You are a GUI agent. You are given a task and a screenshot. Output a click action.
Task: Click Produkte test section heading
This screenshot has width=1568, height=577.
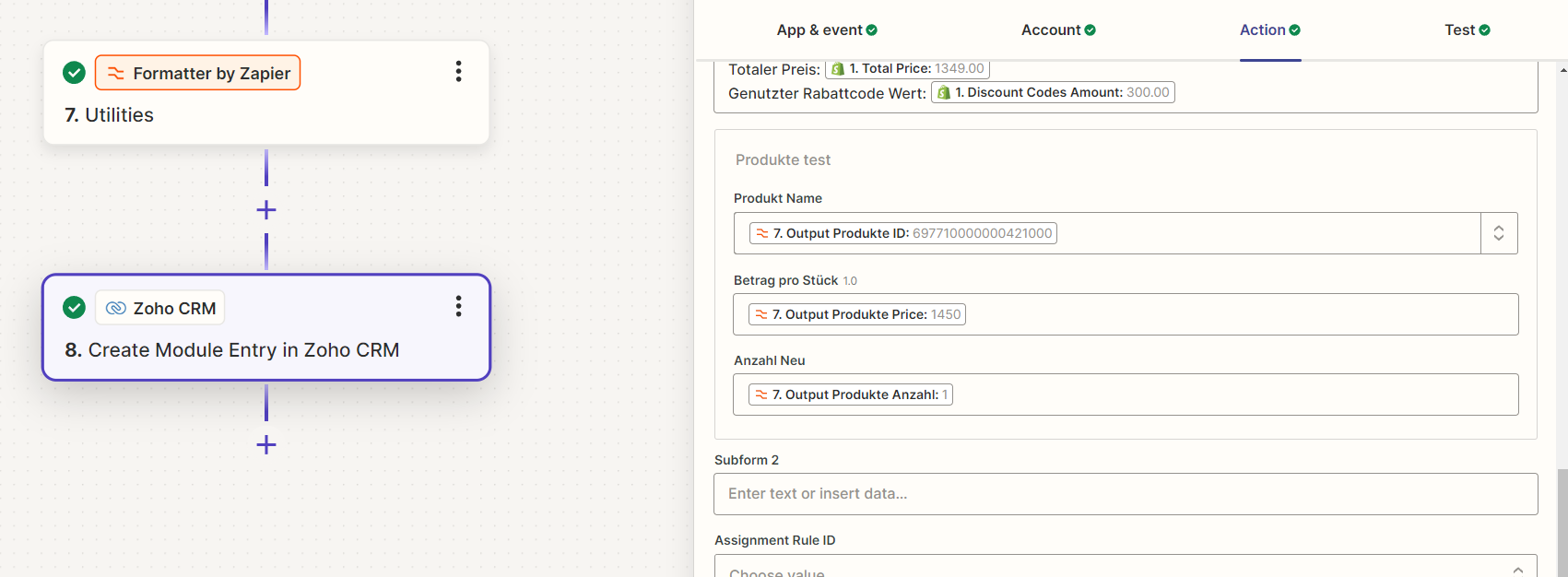[783, 160]
